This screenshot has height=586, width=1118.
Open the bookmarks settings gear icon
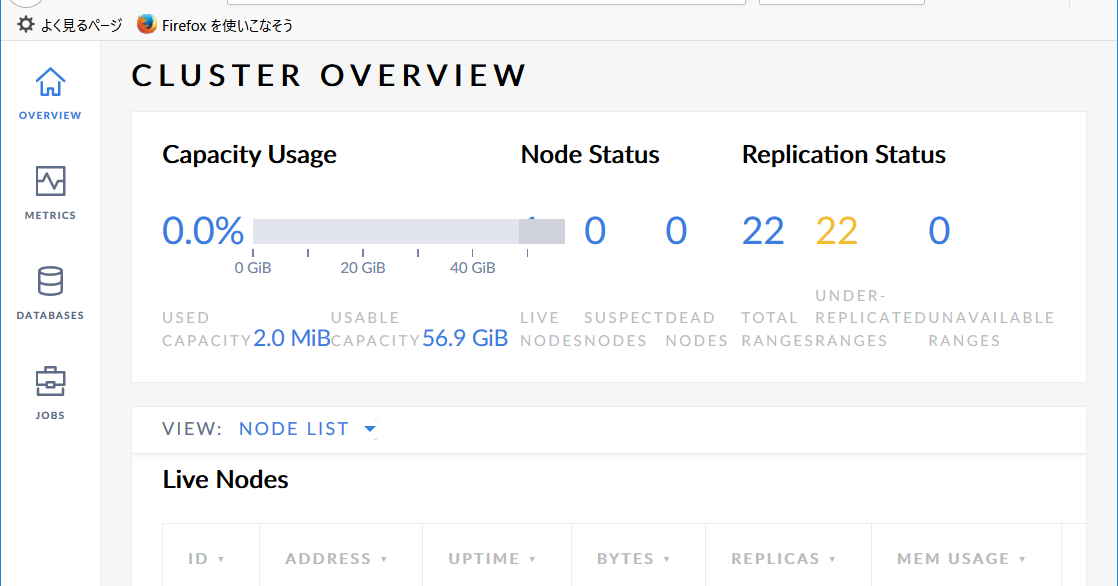pos(24,24)
